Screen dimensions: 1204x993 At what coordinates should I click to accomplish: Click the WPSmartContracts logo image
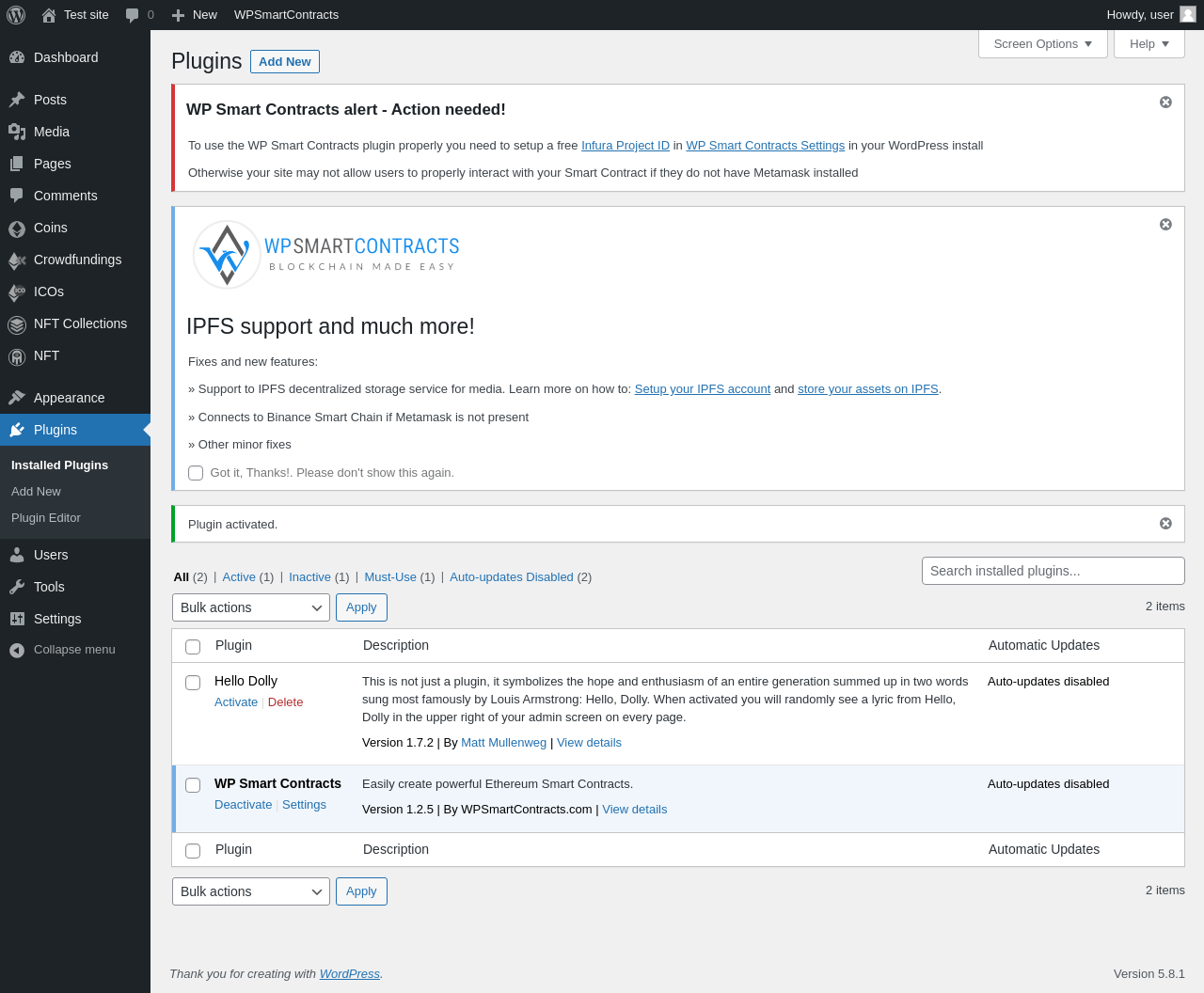[325, 254]
